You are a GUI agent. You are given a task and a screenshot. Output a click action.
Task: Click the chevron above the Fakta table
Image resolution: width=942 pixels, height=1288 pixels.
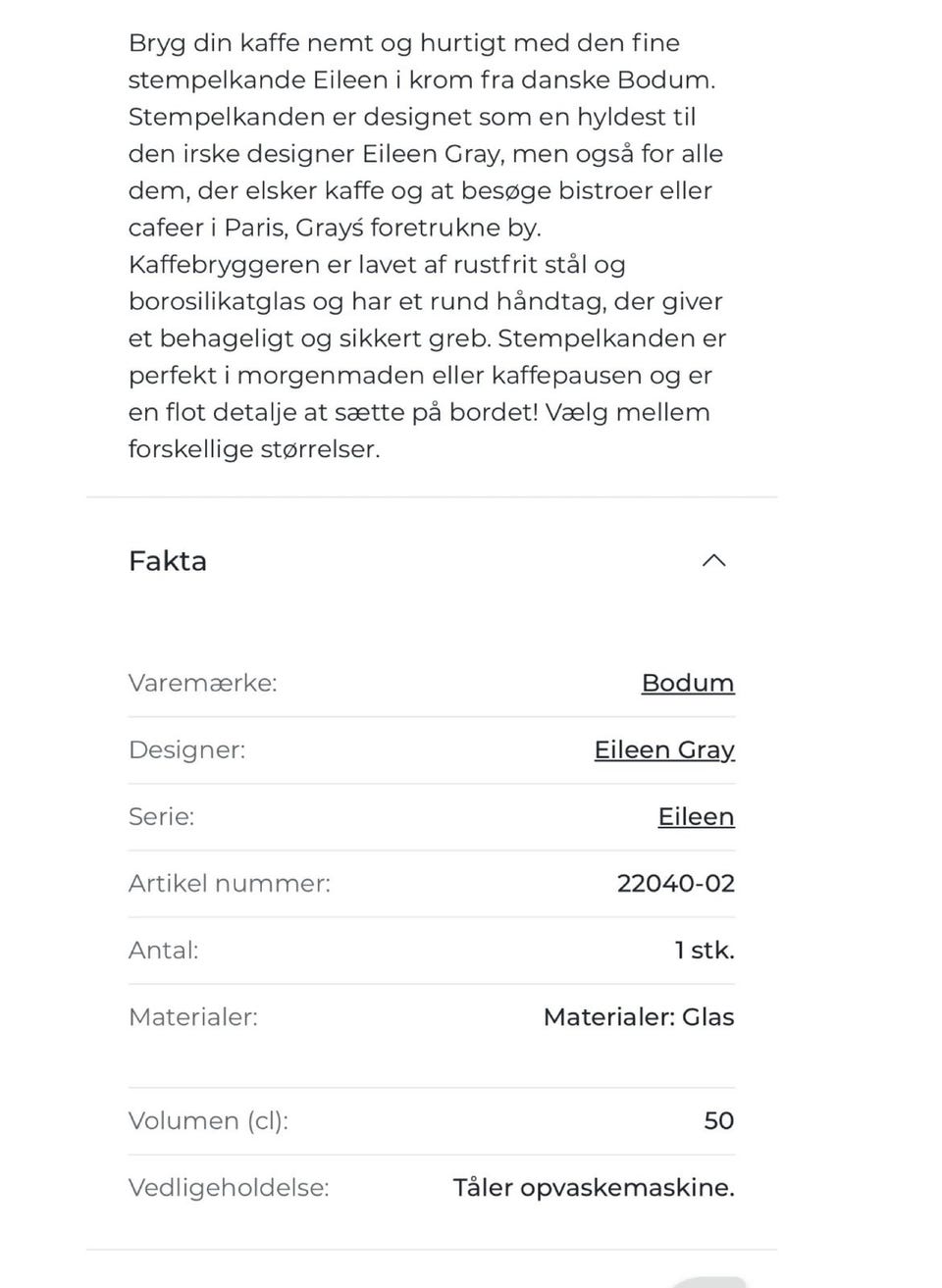(x=715, y=560)
